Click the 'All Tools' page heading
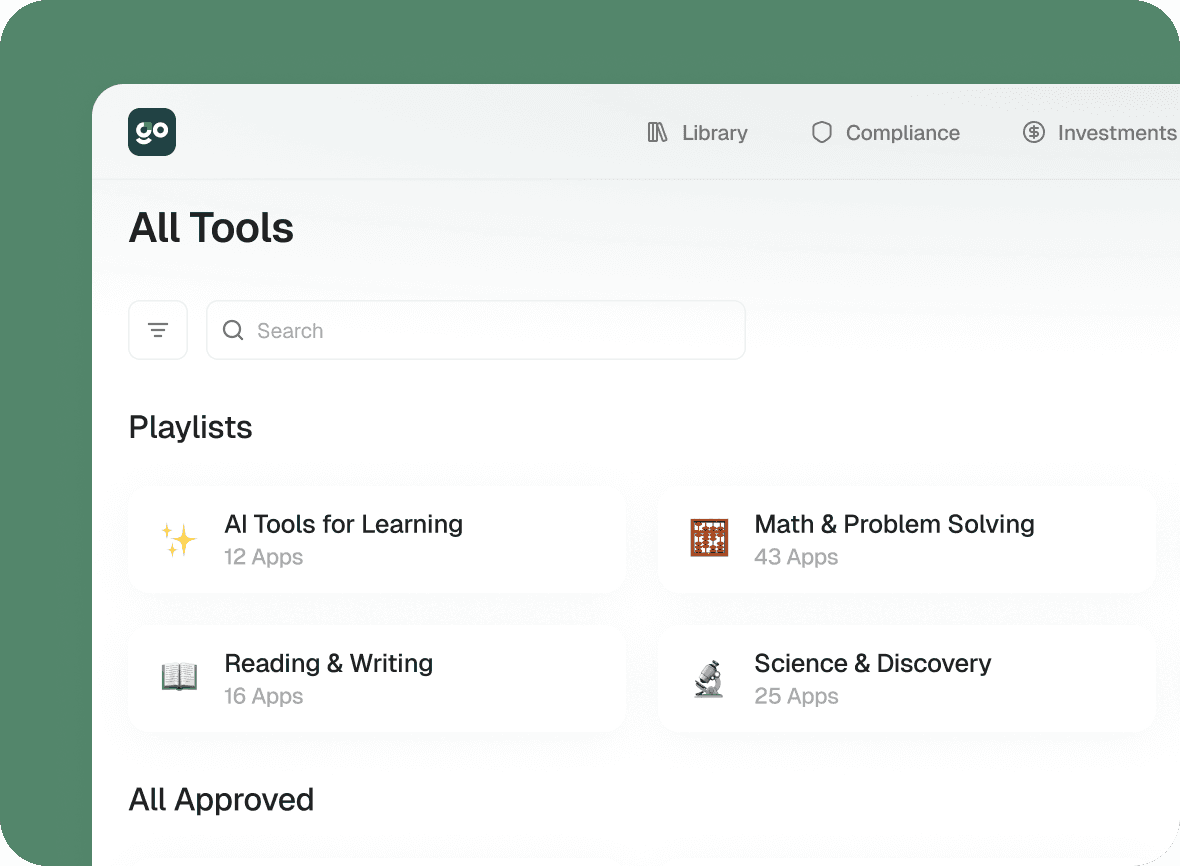The image size is (1180, 866). pos(211,227)
